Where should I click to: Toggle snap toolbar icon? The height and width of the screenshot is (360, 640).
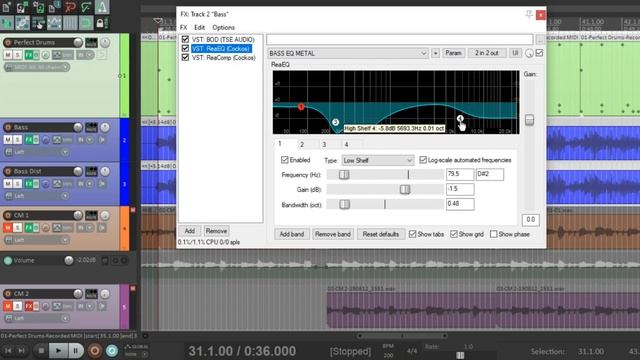[x=86, y=23]
